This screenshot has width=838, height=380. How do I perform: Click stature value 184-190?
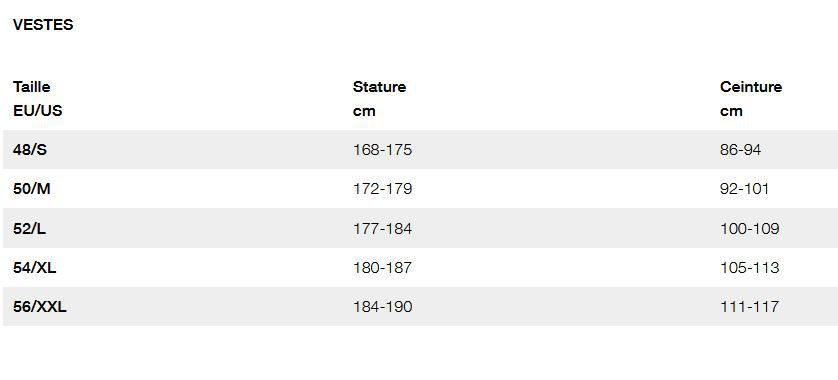tap(383, 307)
